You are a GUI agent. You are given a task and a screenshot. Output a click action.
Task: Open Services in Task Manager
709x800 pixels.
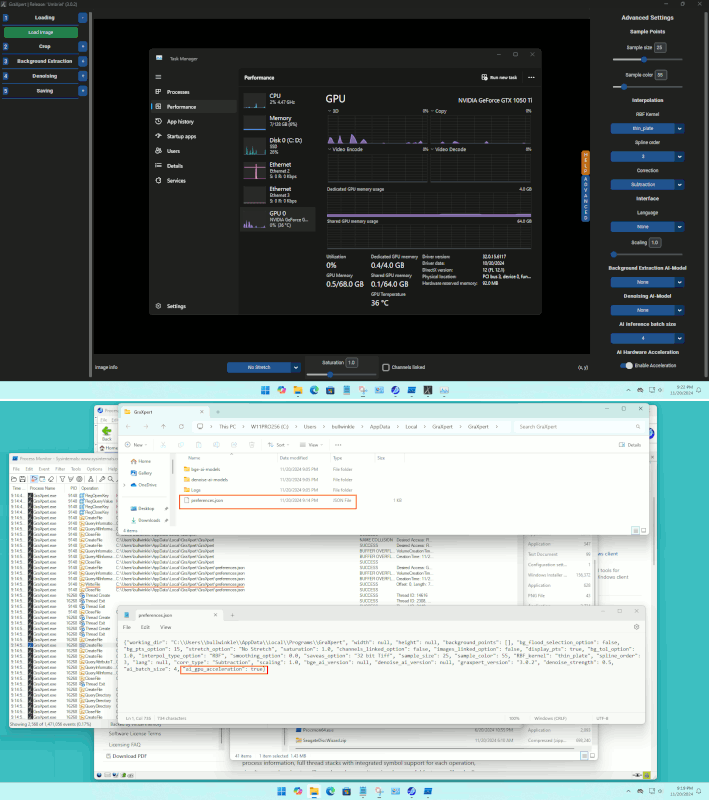point(176,181)
